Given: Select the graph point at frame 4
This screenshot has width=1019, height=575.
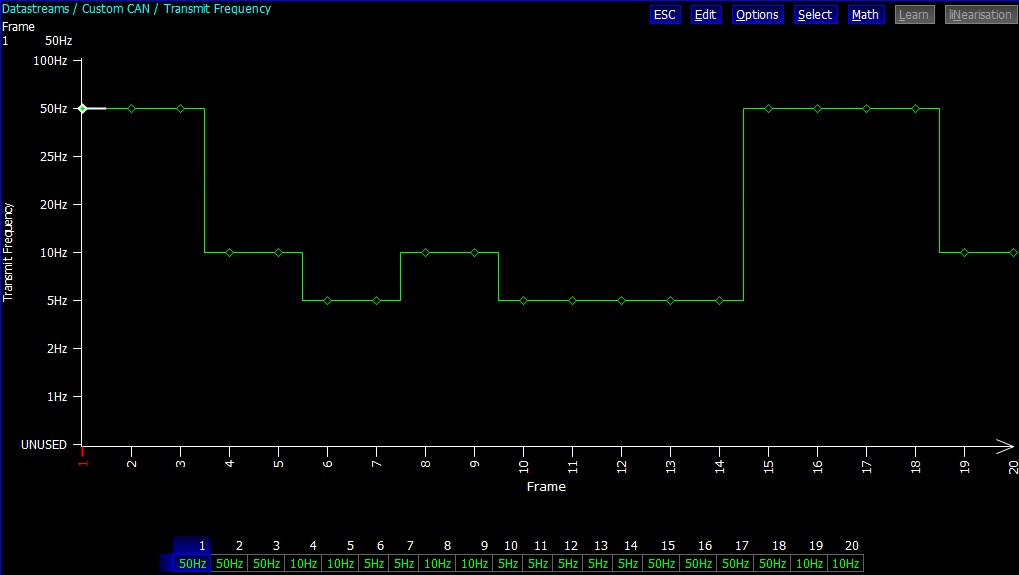Looking at the screenshot, I should (230, 252).
